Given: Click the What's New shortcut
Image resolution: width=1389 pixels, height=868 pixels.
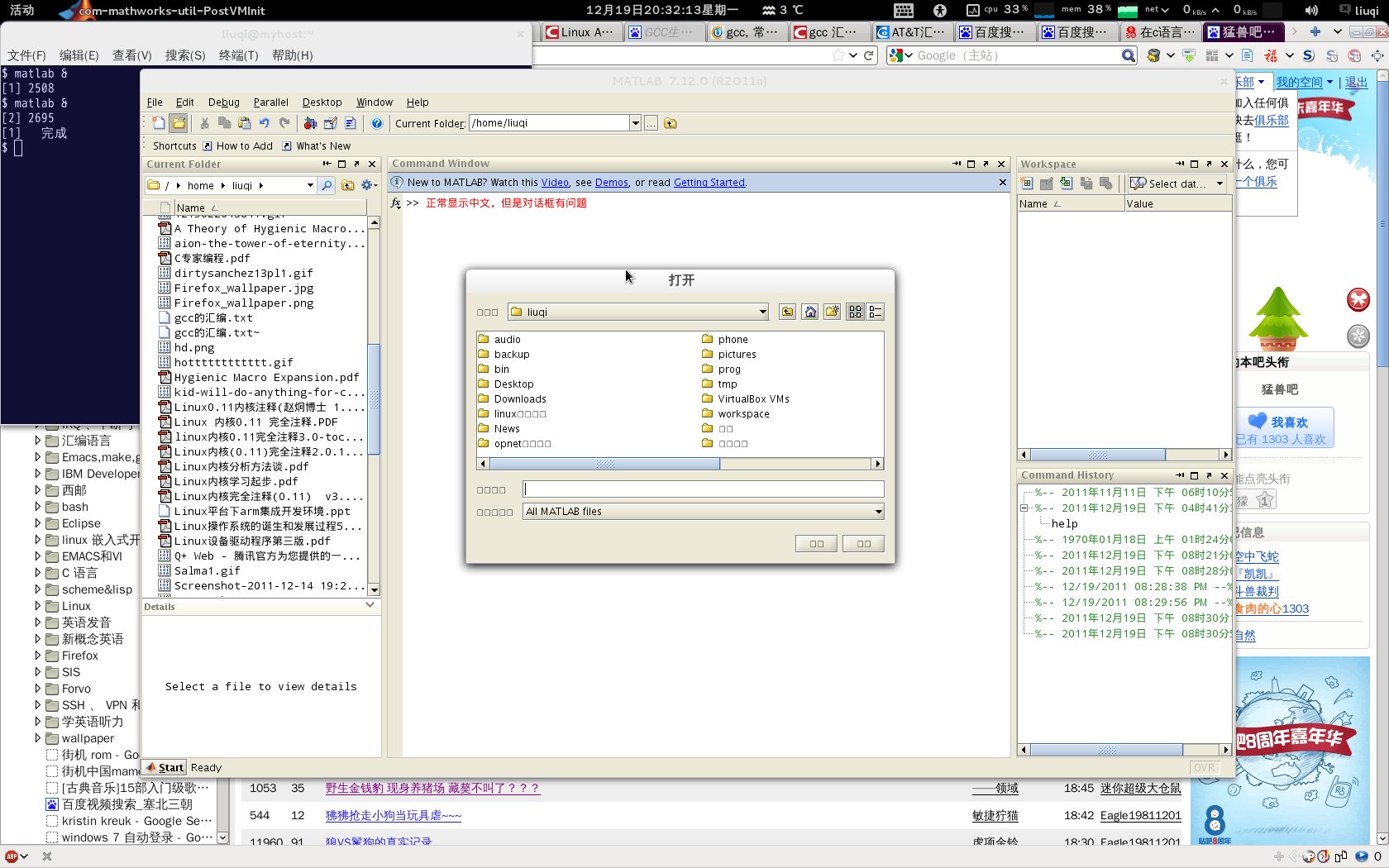Looking at the screenshot, I should [x=317, y=146].
